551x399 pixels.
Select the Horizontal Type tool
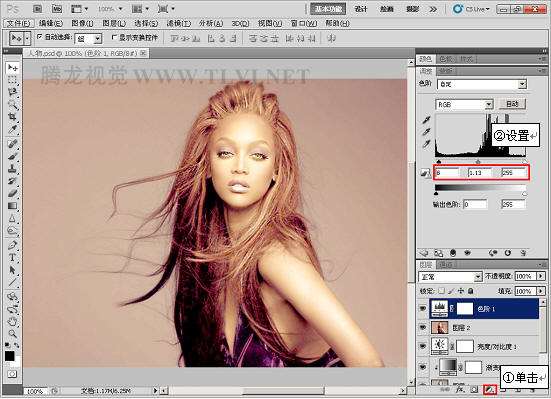(x=13, y=257)
